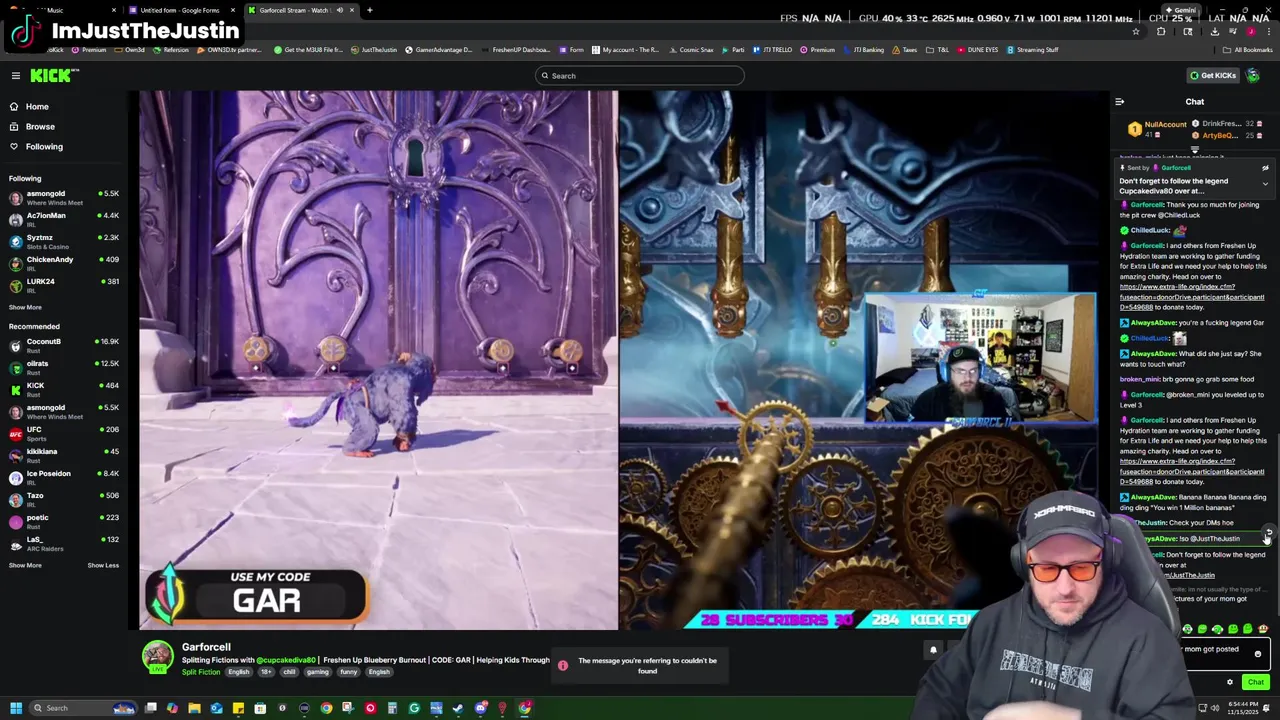Open Ac7ionMan channel in the sidebar

(62, 219)
